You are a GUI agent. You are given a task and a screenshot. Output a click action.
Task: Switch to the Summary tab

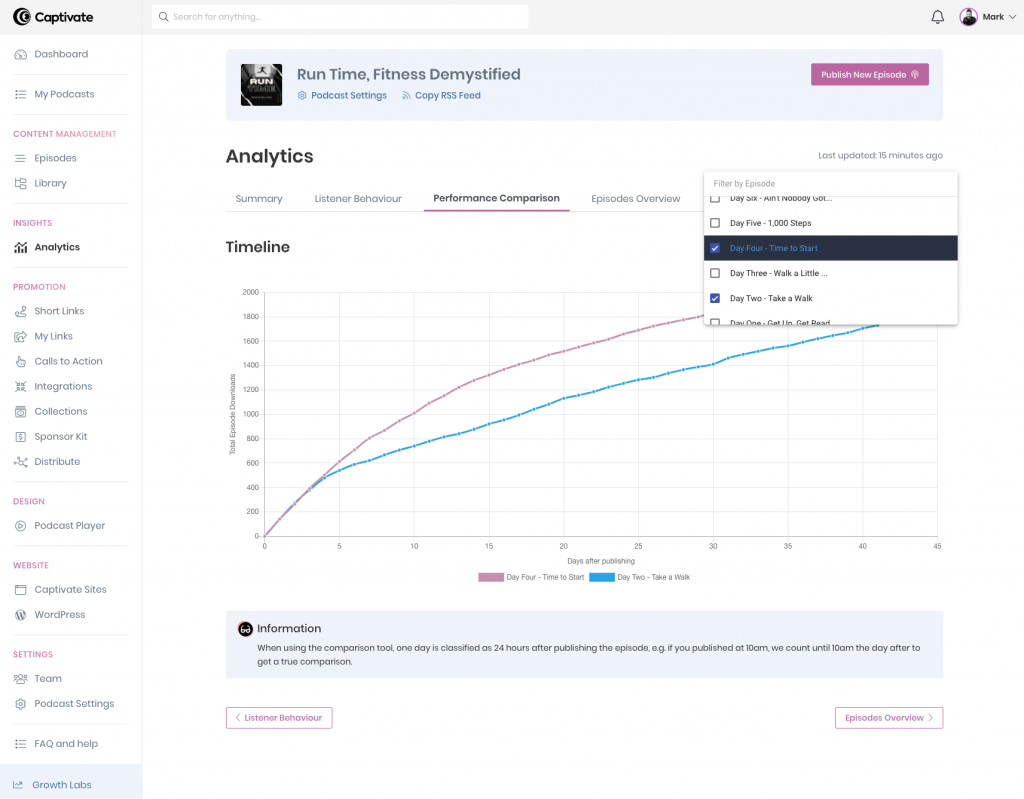pos(258,198)
